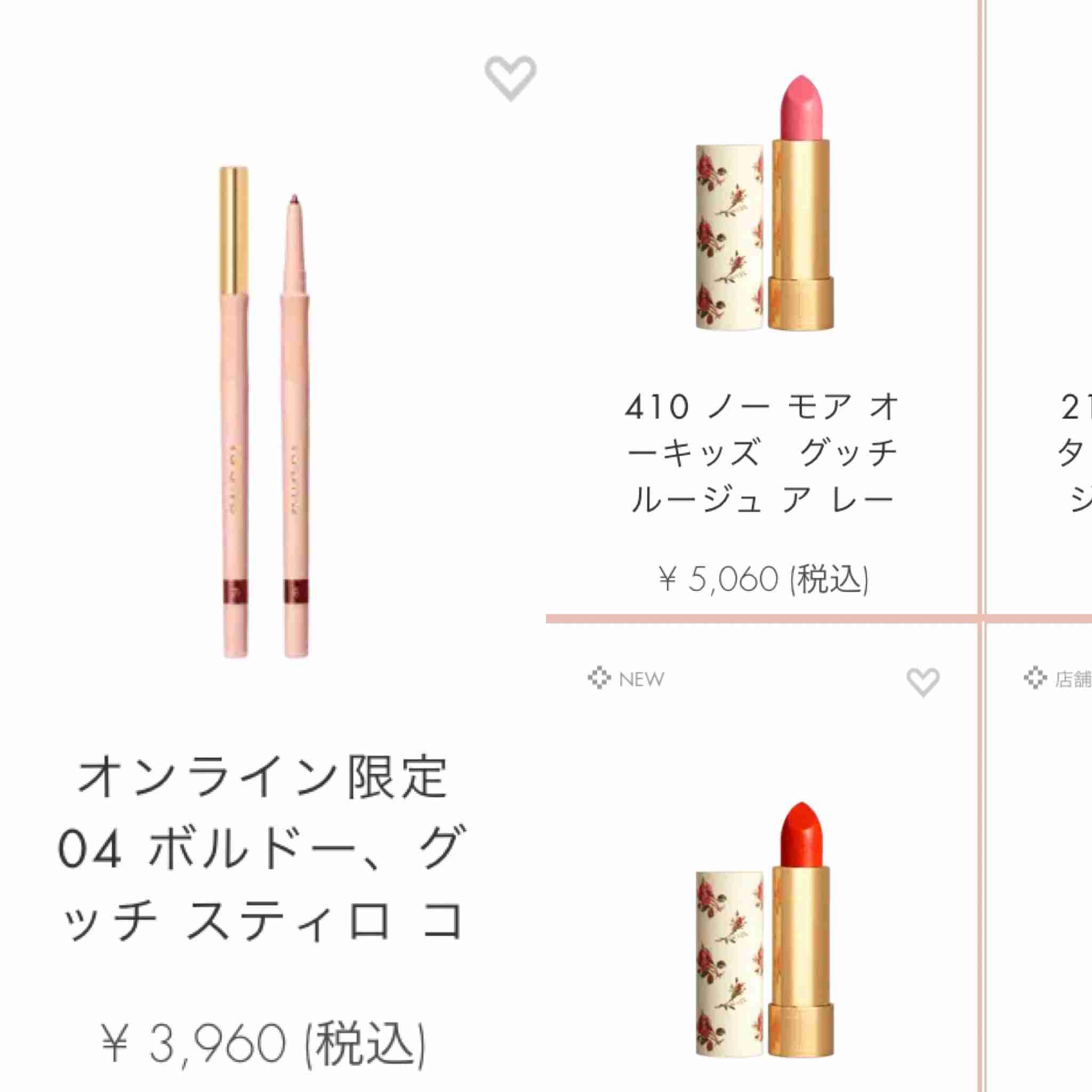Click the 店舗 badge diamond icon
The image size is (1092, 1092).
click(1035, 678)
